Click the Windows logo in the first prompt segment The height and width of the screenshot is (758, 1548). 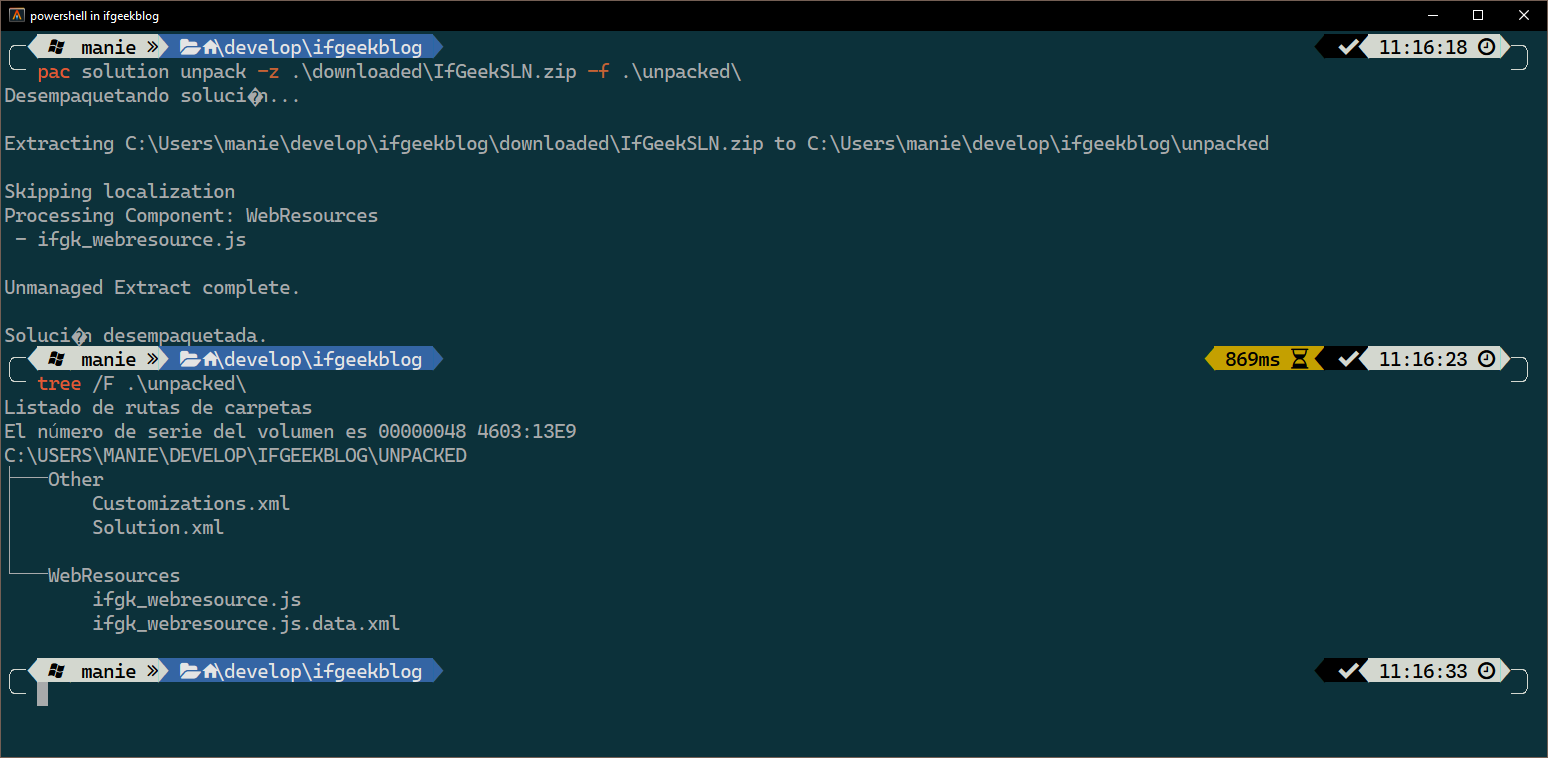(x=56, y=46)
